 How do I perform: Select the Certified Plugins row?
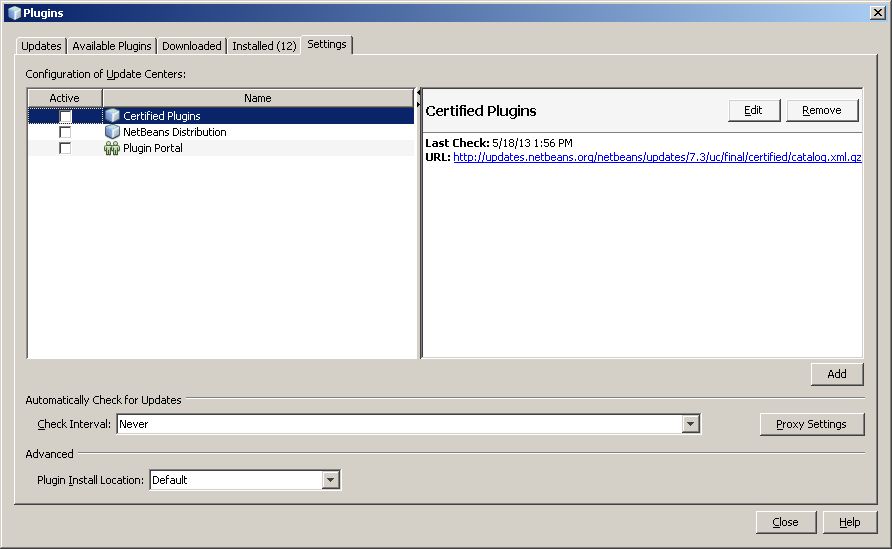[221, 116]
